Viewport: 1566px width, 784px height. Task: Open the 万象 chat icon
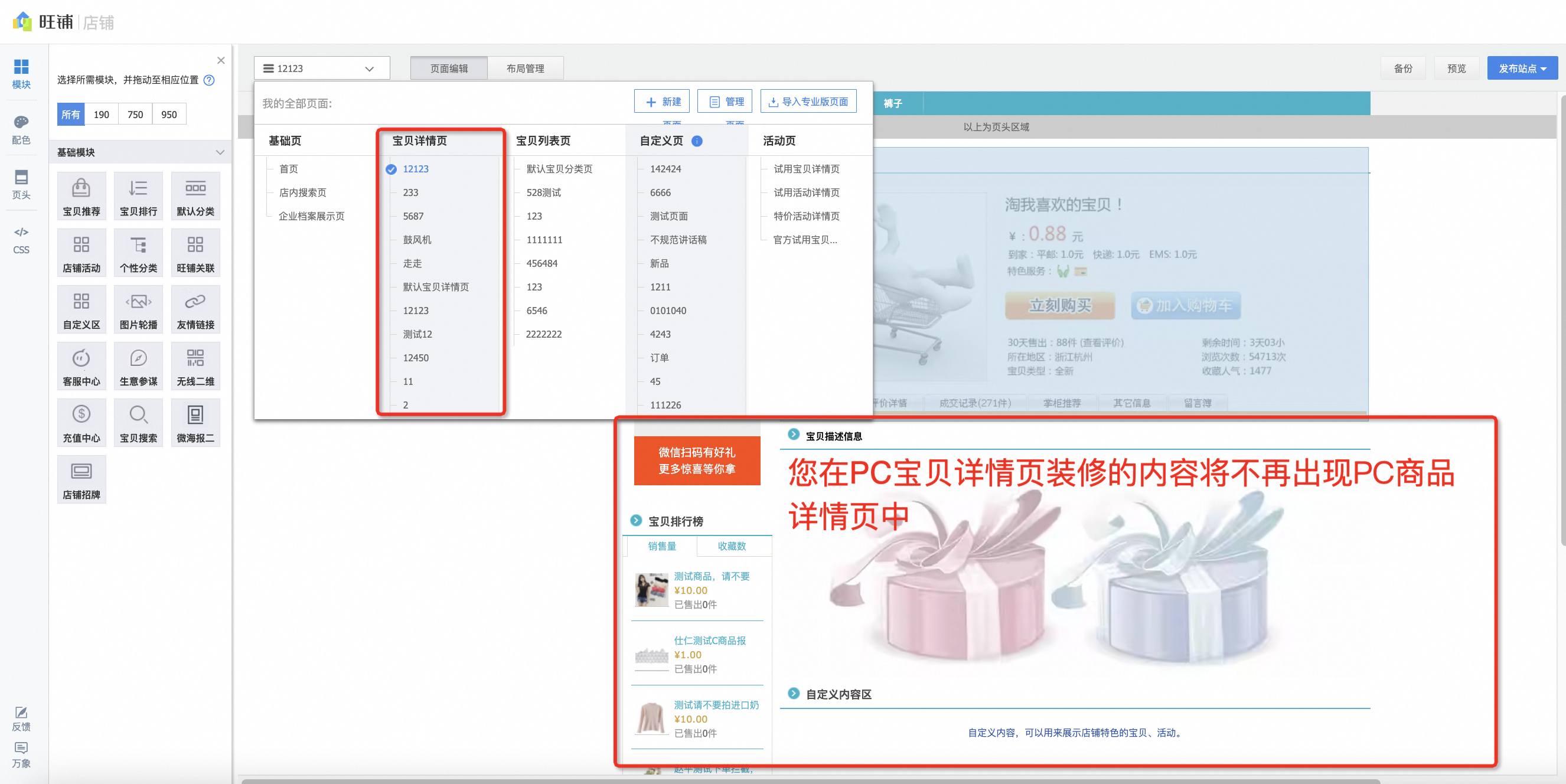[21, 755]
